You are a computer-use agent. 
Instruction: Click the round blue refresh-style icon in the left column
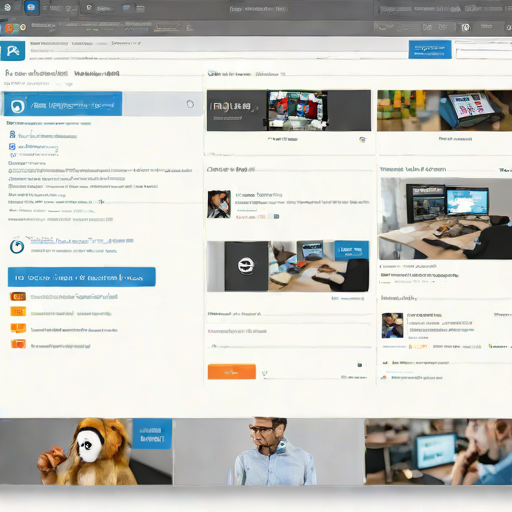(17, 247)
